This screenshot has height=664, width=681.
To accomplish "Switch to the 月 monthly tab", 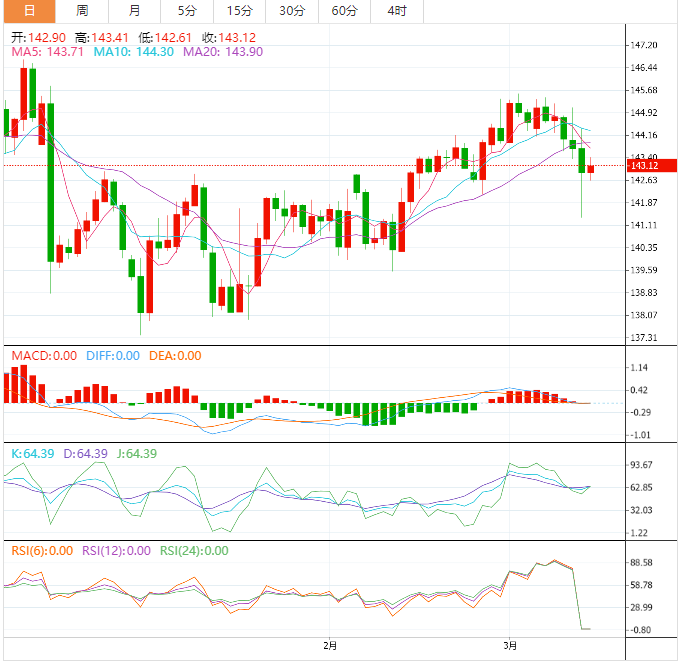I will (x=135, y=11).
